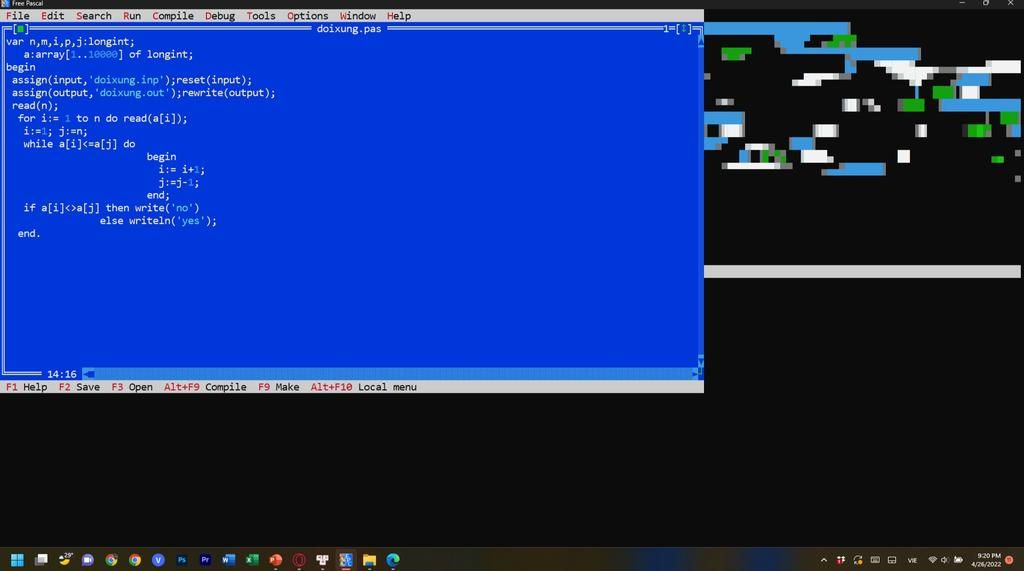
Task: Open the Edit menu
Action: (53, 16)
